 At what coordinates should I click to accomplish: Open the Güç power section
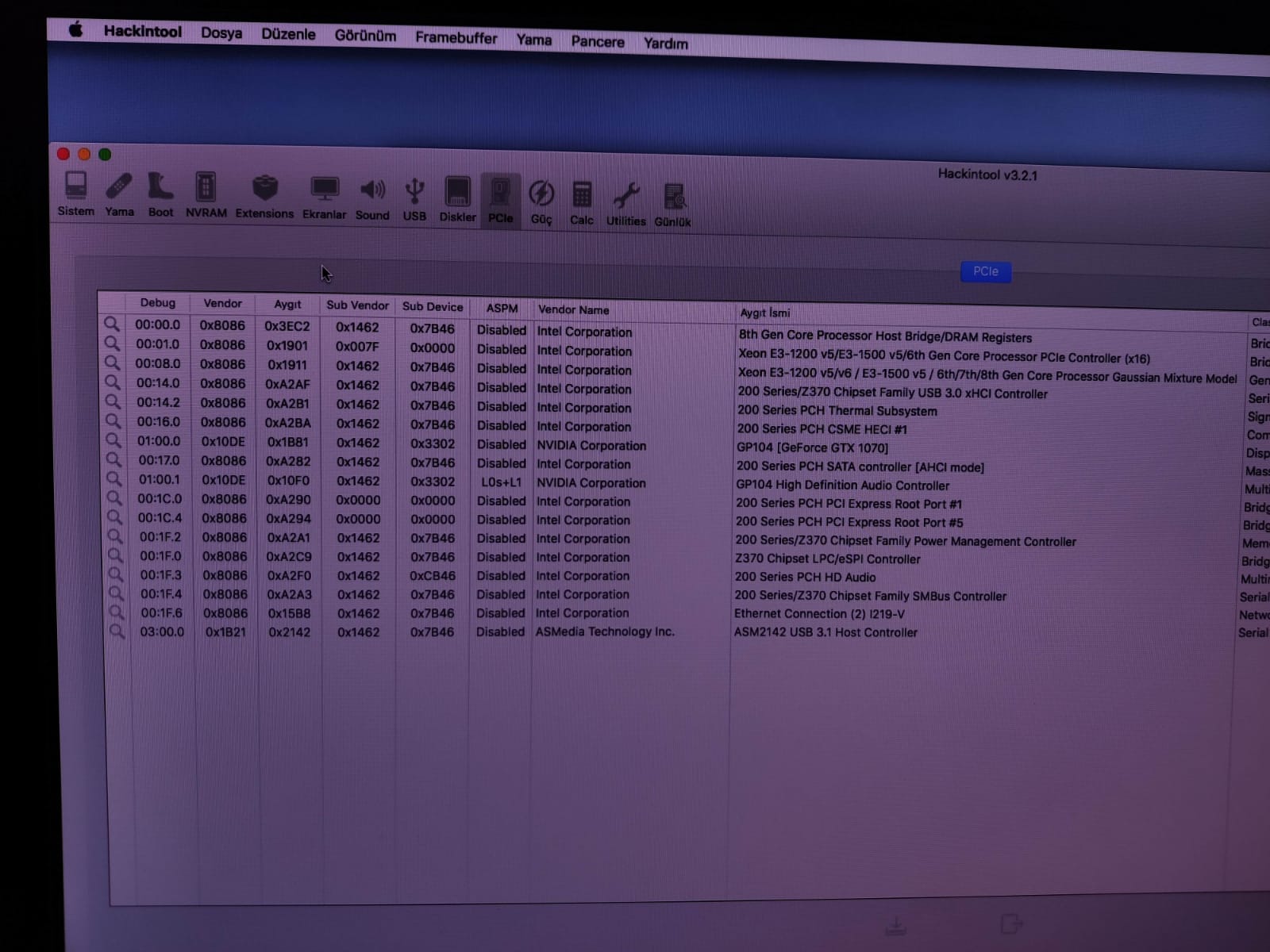coord(541,200)
